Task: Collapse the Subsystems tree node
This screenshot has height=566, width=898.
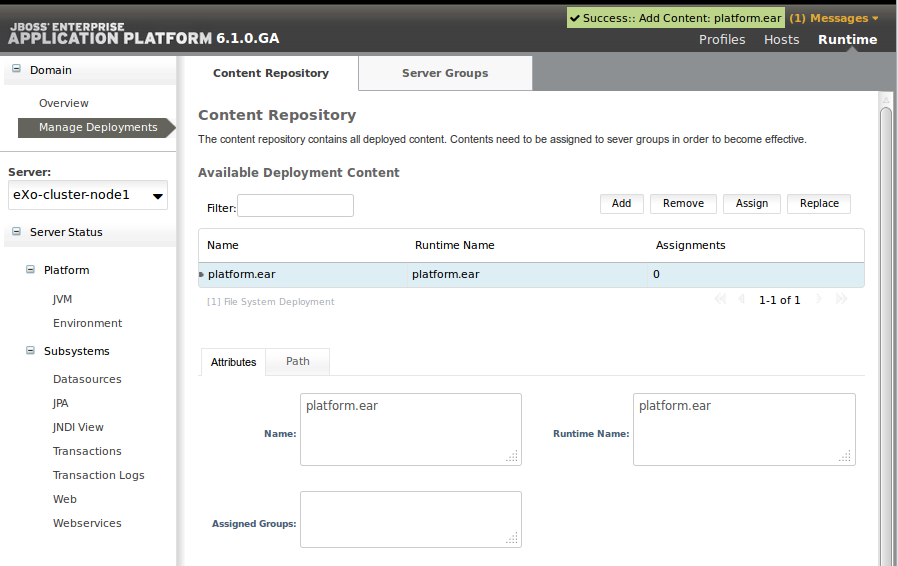Action: (x=30, y=351)
